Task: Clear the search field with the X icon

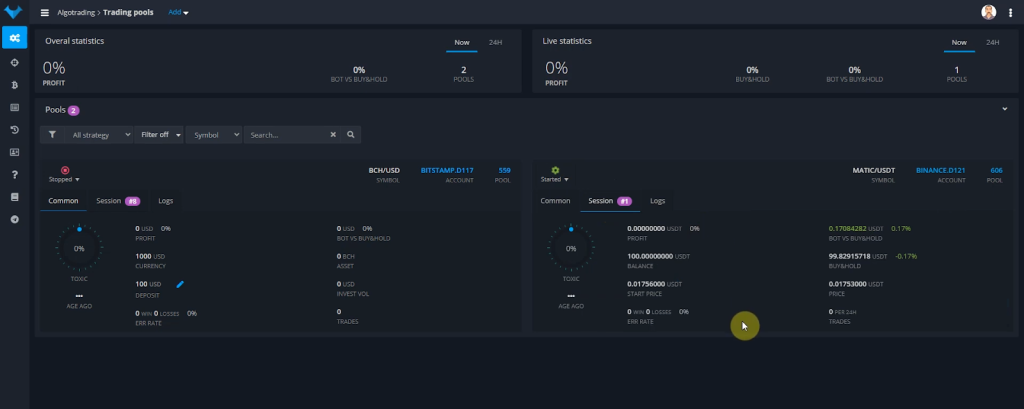Action: coord(333,134)
